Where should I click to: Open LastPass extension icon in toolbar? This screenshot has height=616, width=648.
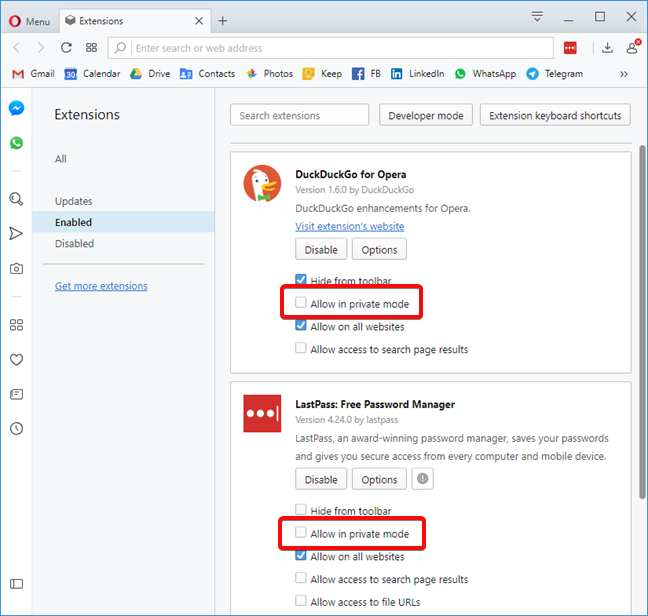(570, 48)
